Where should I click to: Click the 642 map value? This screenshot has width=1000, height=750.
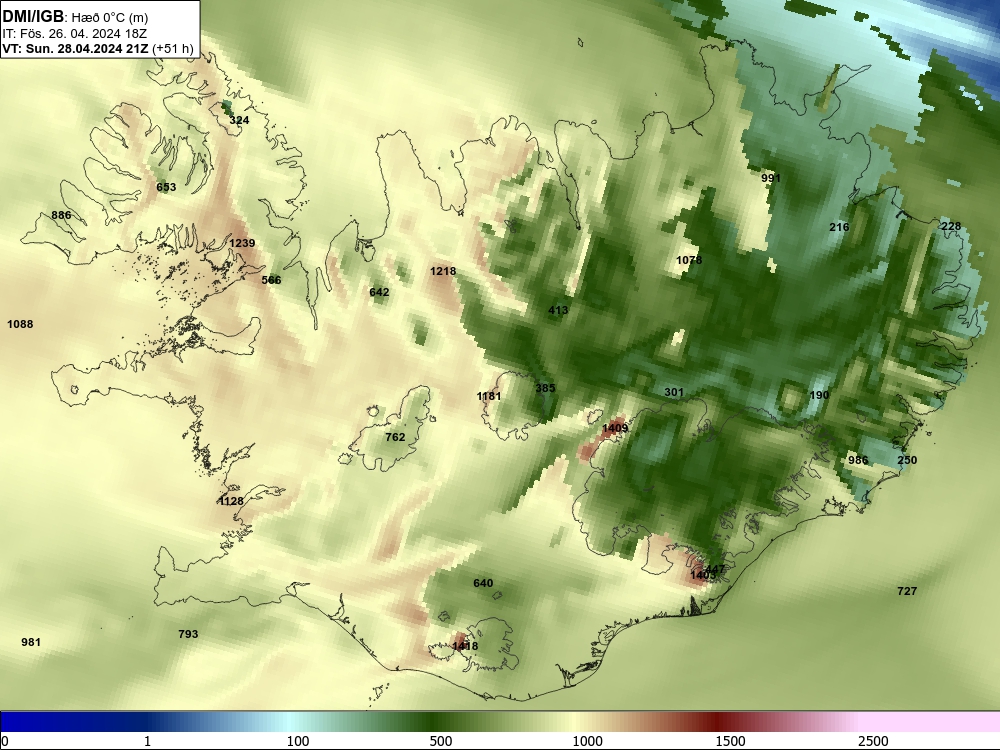click(379, 292)
